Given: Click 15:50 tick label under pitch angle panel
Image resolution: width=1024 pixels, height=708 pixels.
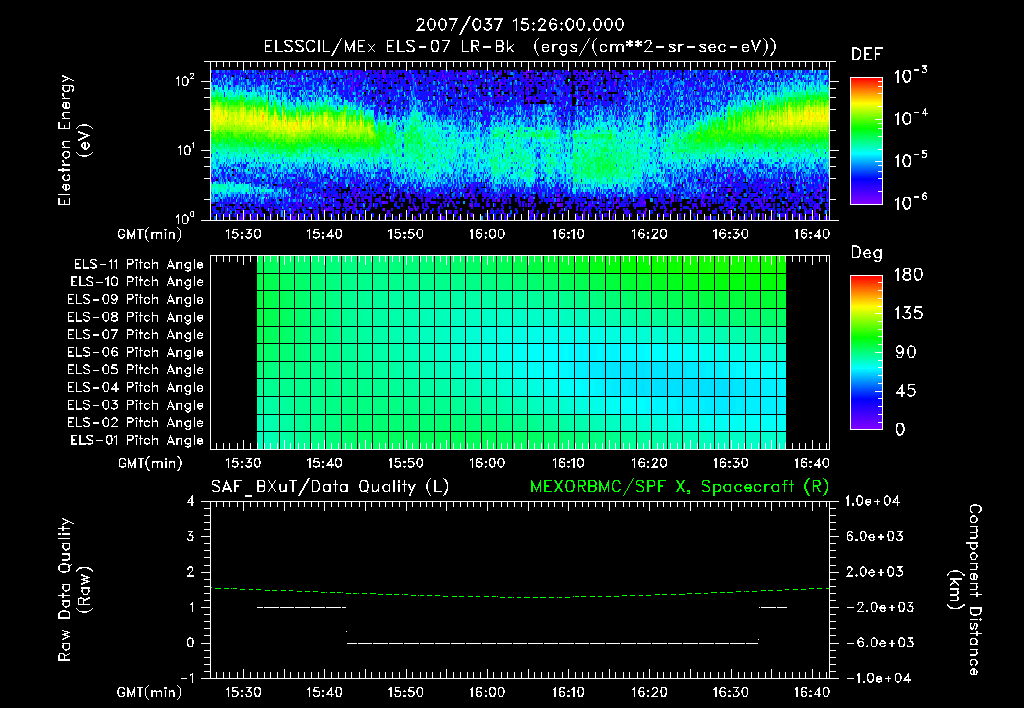Looking at the screenshot, I should pyautogui.click(x=406, y=463).
